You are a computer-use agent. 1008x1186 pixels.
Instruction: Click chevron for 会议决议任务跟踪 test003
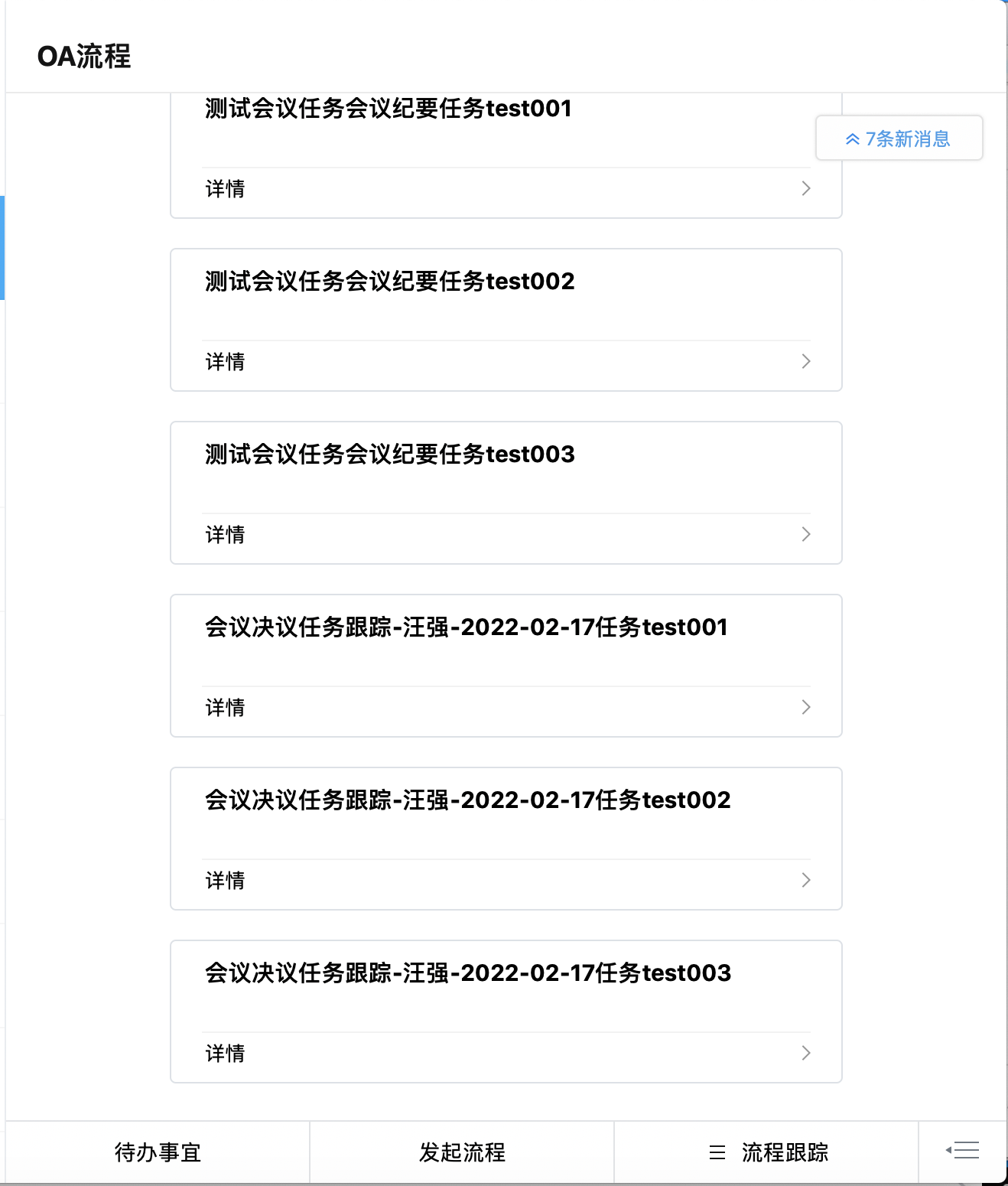coord(805,1053)
